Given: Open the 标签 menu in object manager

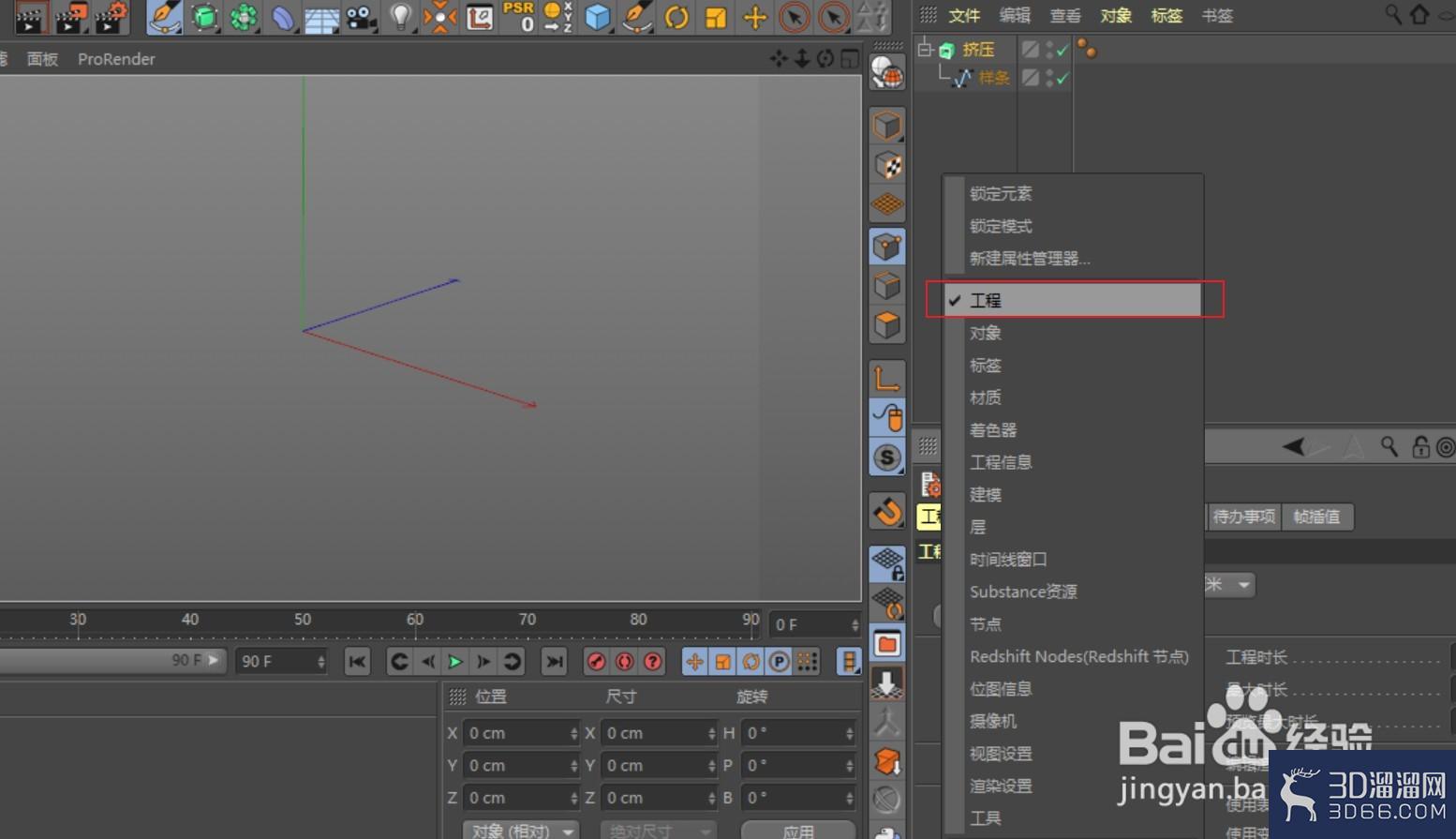Looking at the screenshot, I should pos(1166,16).
